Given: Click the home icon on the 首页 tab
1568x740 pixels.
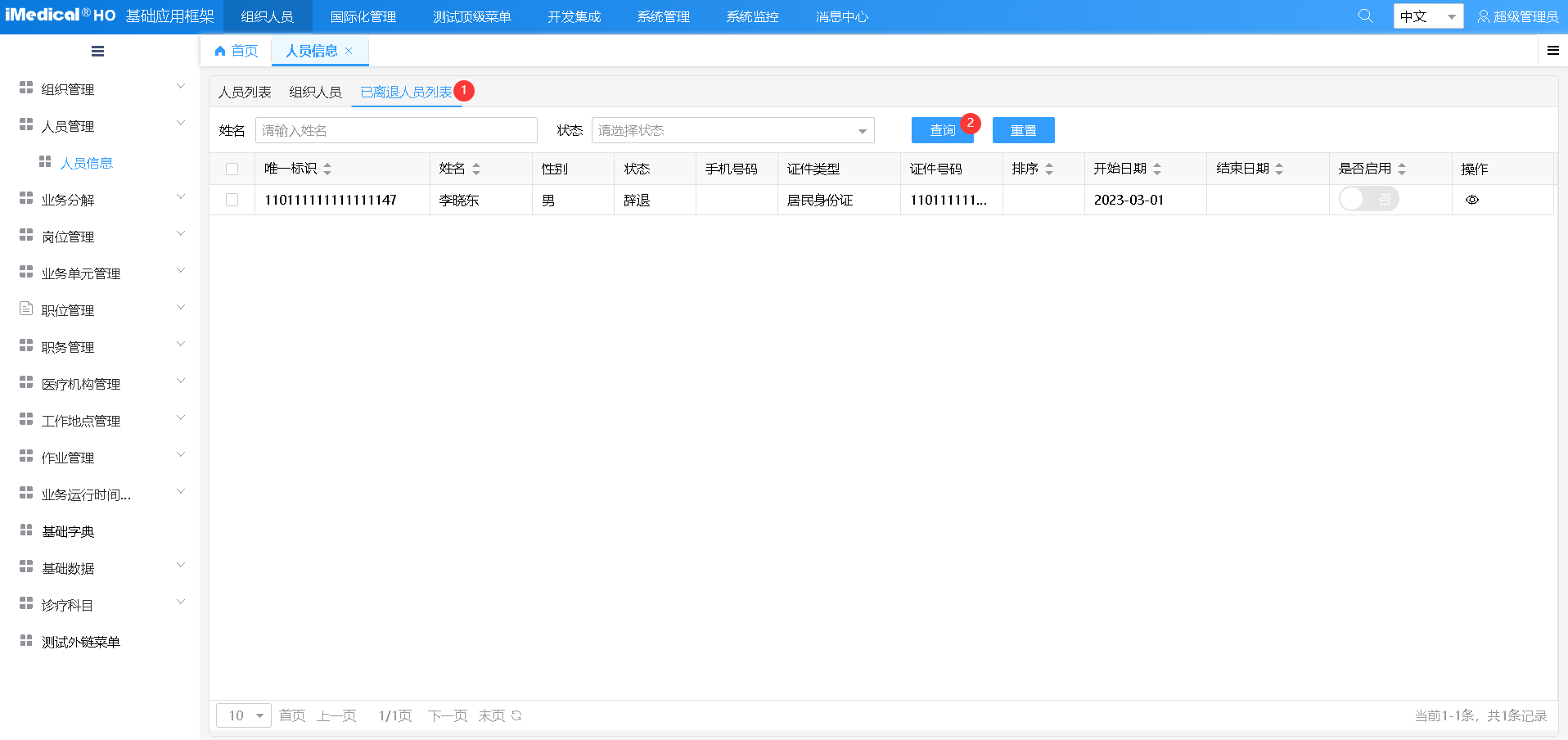Looking at the screenshot, I should (x=218, y=51).
